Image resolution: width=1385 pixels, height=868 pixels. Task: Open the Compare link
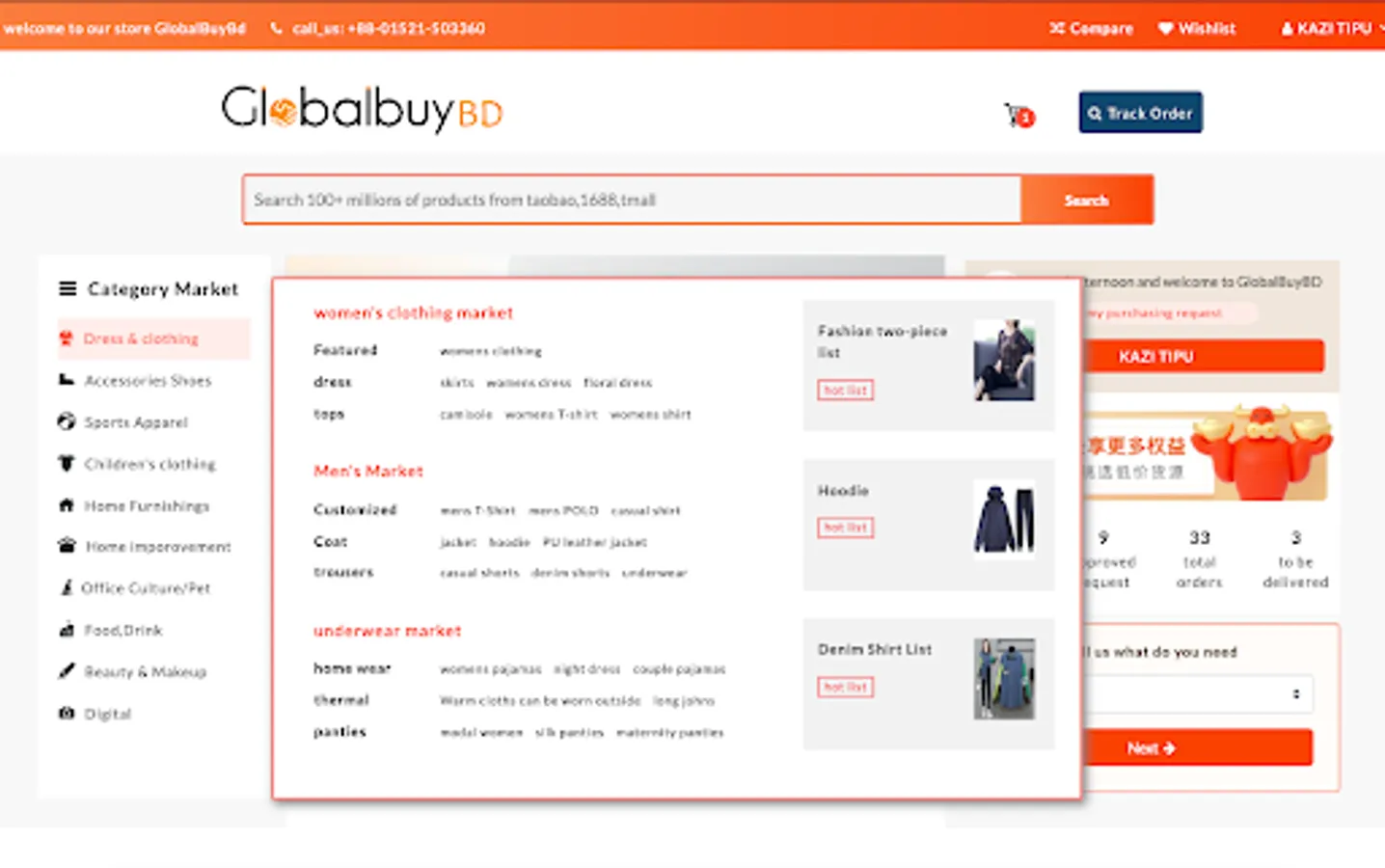point(1091,28)
